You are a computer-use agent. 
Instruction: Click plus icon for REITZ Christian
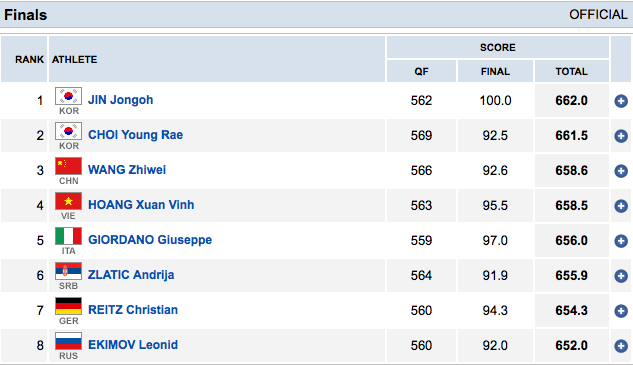coord(621,311)
